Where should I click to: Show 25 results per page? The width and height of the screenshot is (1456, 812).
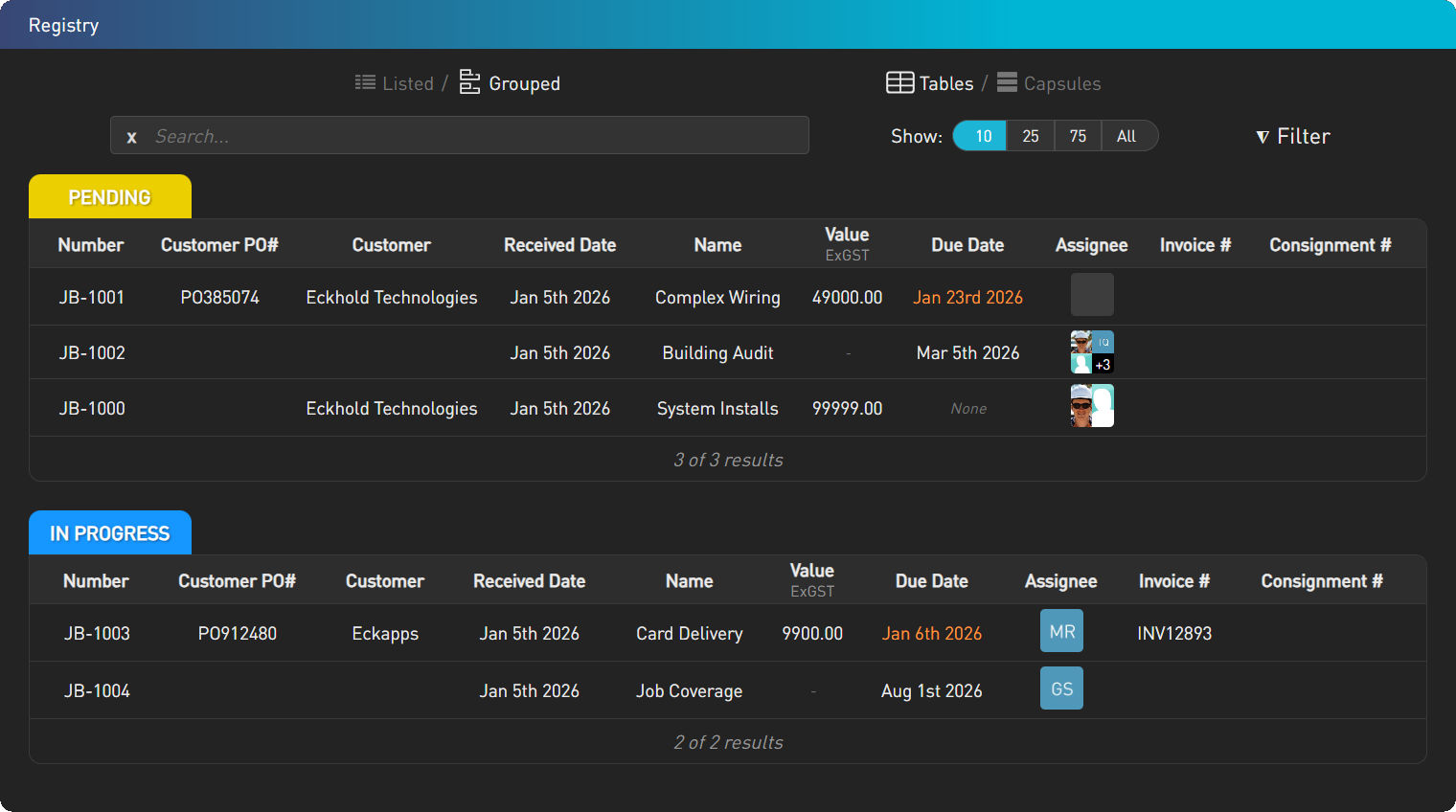1031,136
